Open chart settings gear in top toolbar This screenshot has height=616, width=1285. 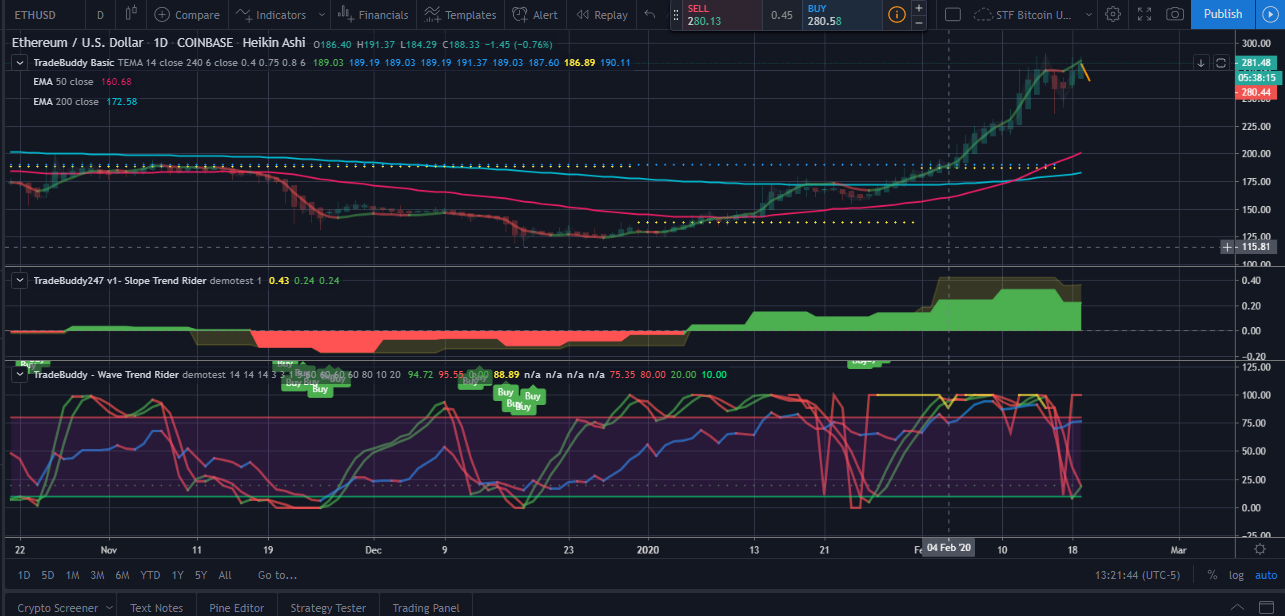(1113, 15)
